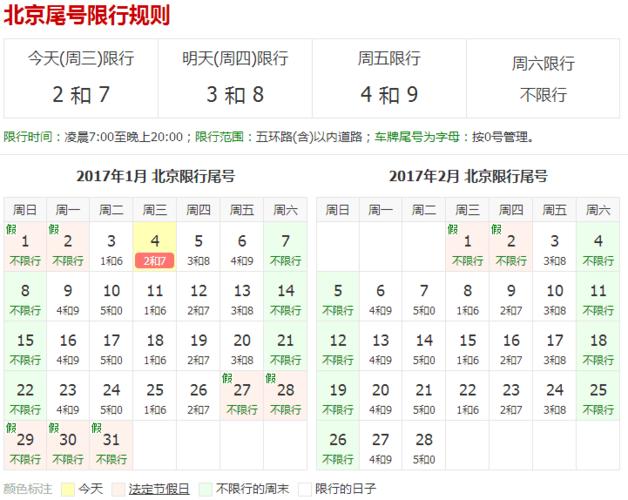Select February 7 cell with 5和0
This screenshot has width=628, height=500.
[x=424, y=296]
